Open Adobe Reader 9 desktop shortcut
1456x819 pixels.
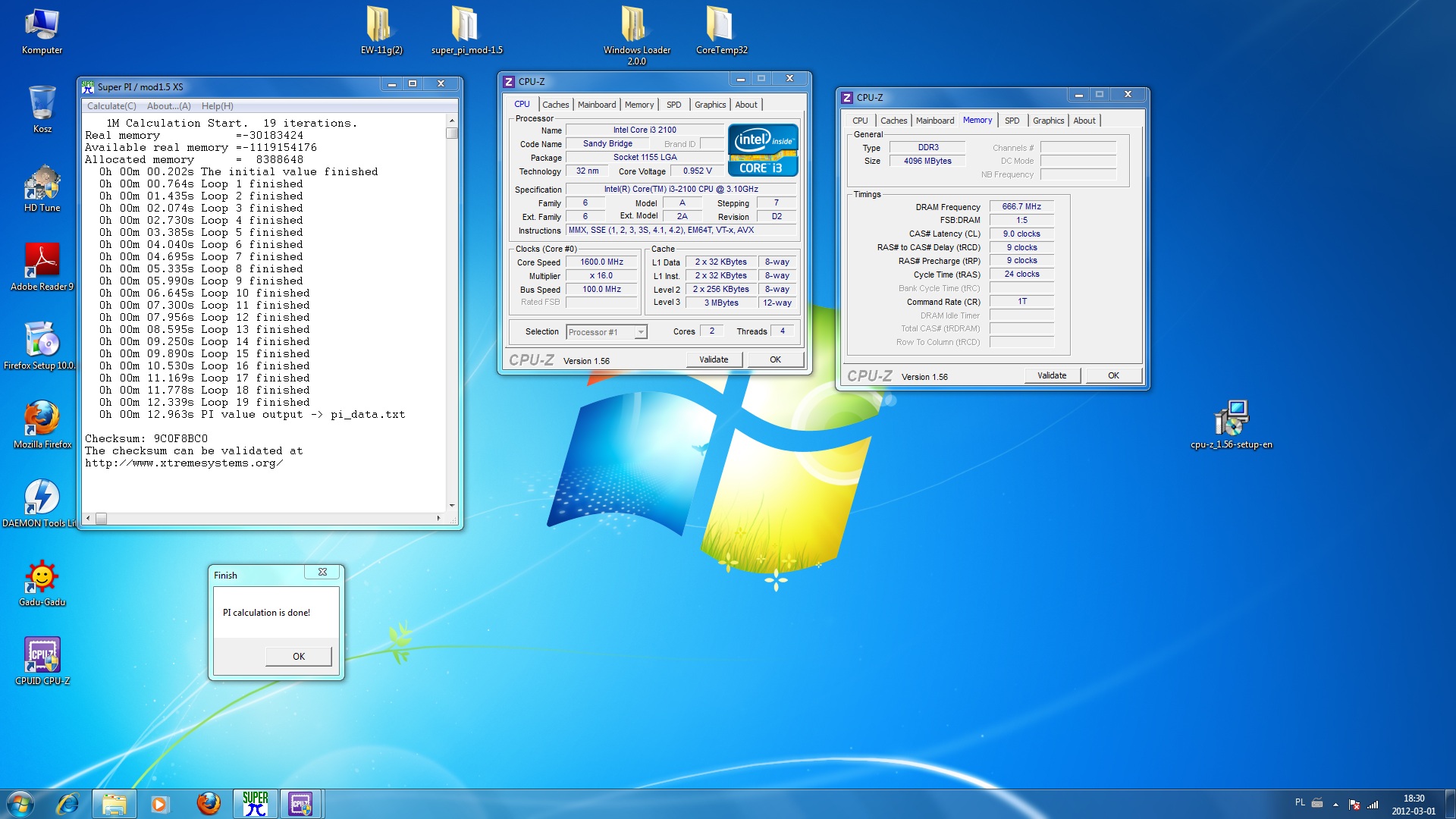[42, 267]
